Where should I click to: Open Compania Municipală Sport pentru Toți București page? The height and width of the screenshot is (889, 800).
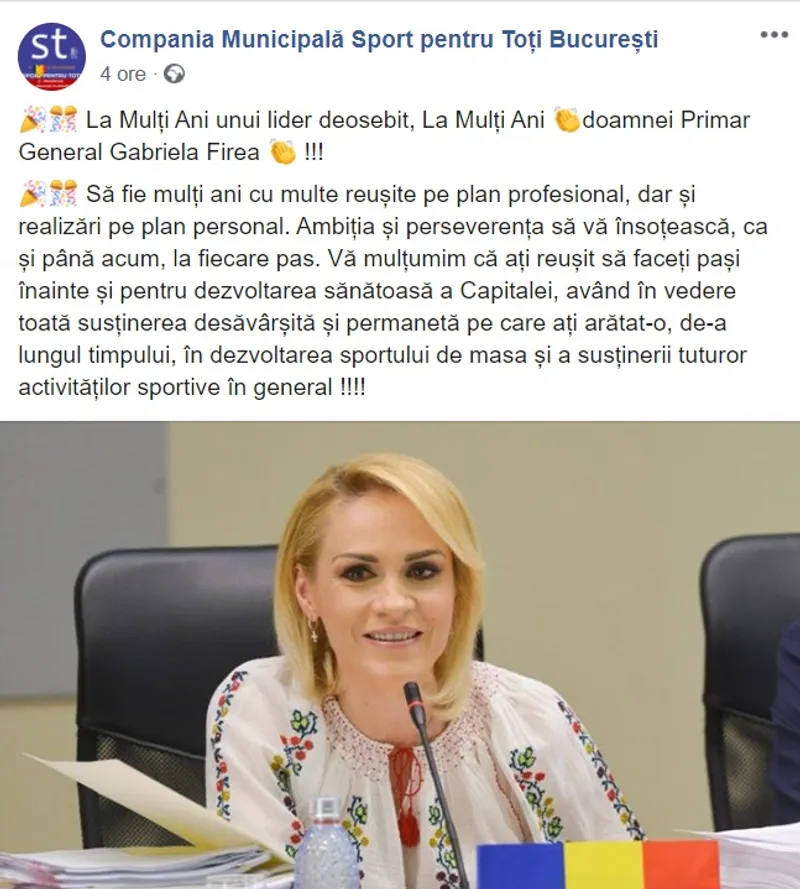(379, 40)
